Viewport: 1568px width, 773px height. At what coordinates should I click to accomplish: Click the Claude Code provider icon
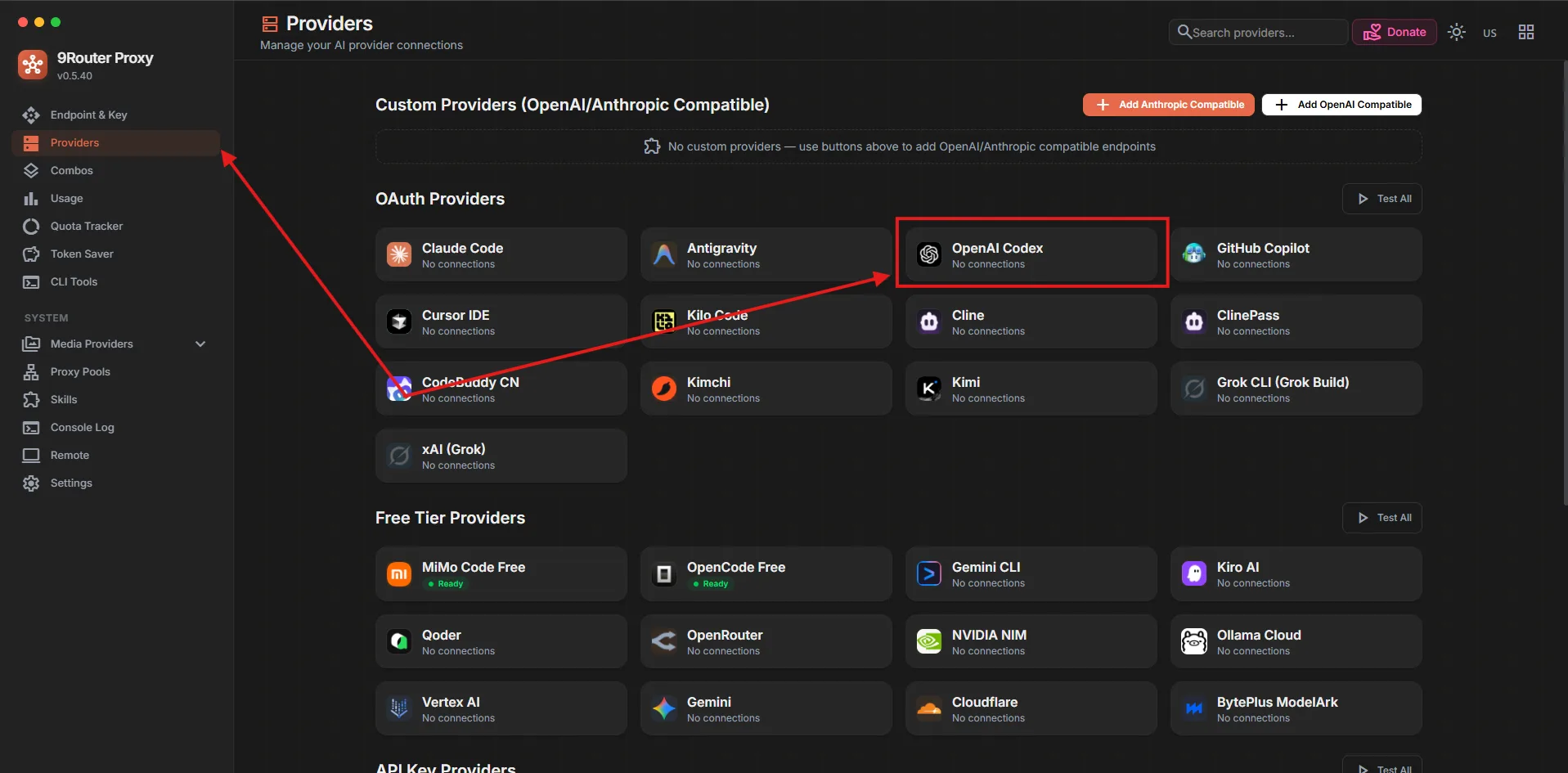pyautogui.click(x=399, y=254)
